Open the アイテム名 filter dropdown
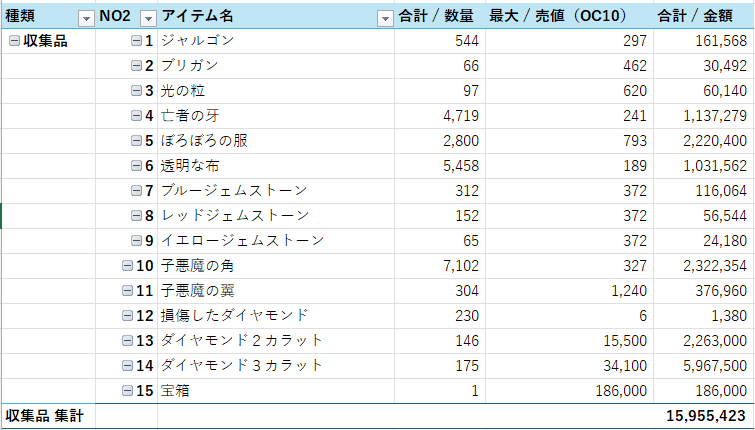The height and width of the screenshot is (430, 755). 385,17
